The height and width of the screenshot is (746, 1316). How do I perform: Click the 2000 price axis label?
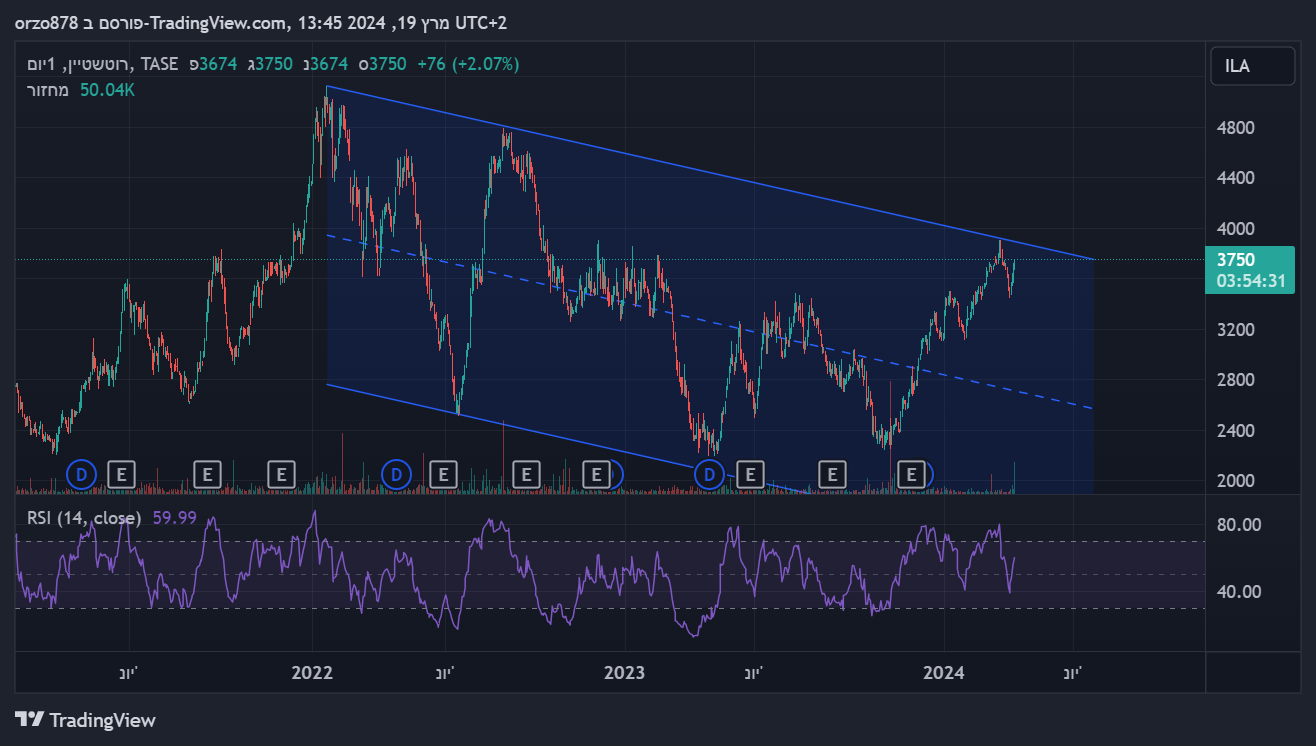pos(1237,481)
